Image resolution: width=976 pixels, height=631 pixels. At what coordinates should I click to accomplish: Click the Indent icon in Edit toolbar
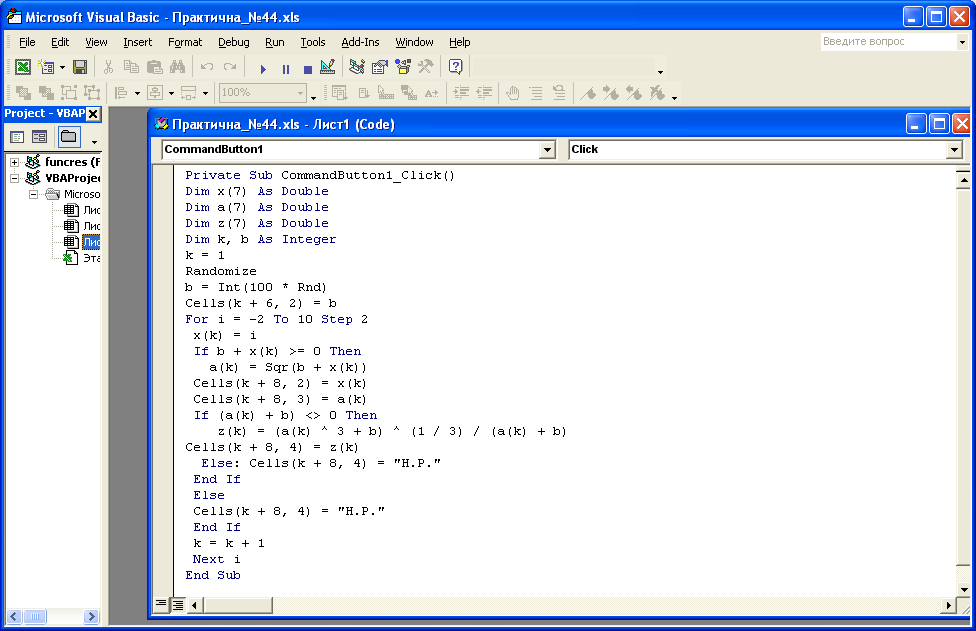(x=461, y=93)
